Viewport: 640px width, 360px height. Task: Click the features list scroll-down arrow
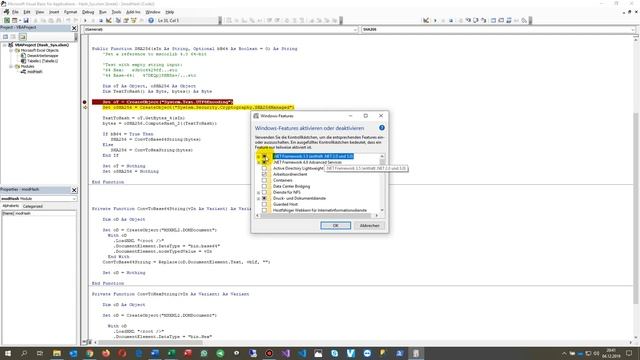[382, 210]
